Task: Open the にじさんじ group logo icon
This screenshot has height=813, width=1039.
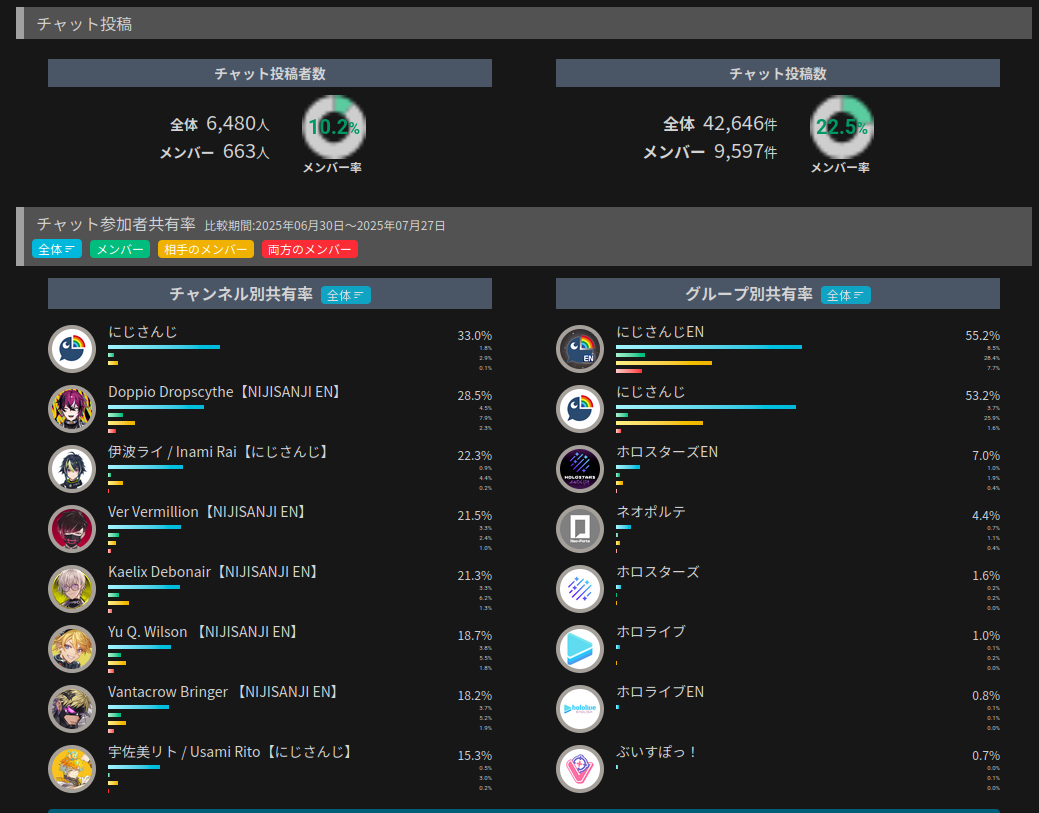Action: click(580, 409)
